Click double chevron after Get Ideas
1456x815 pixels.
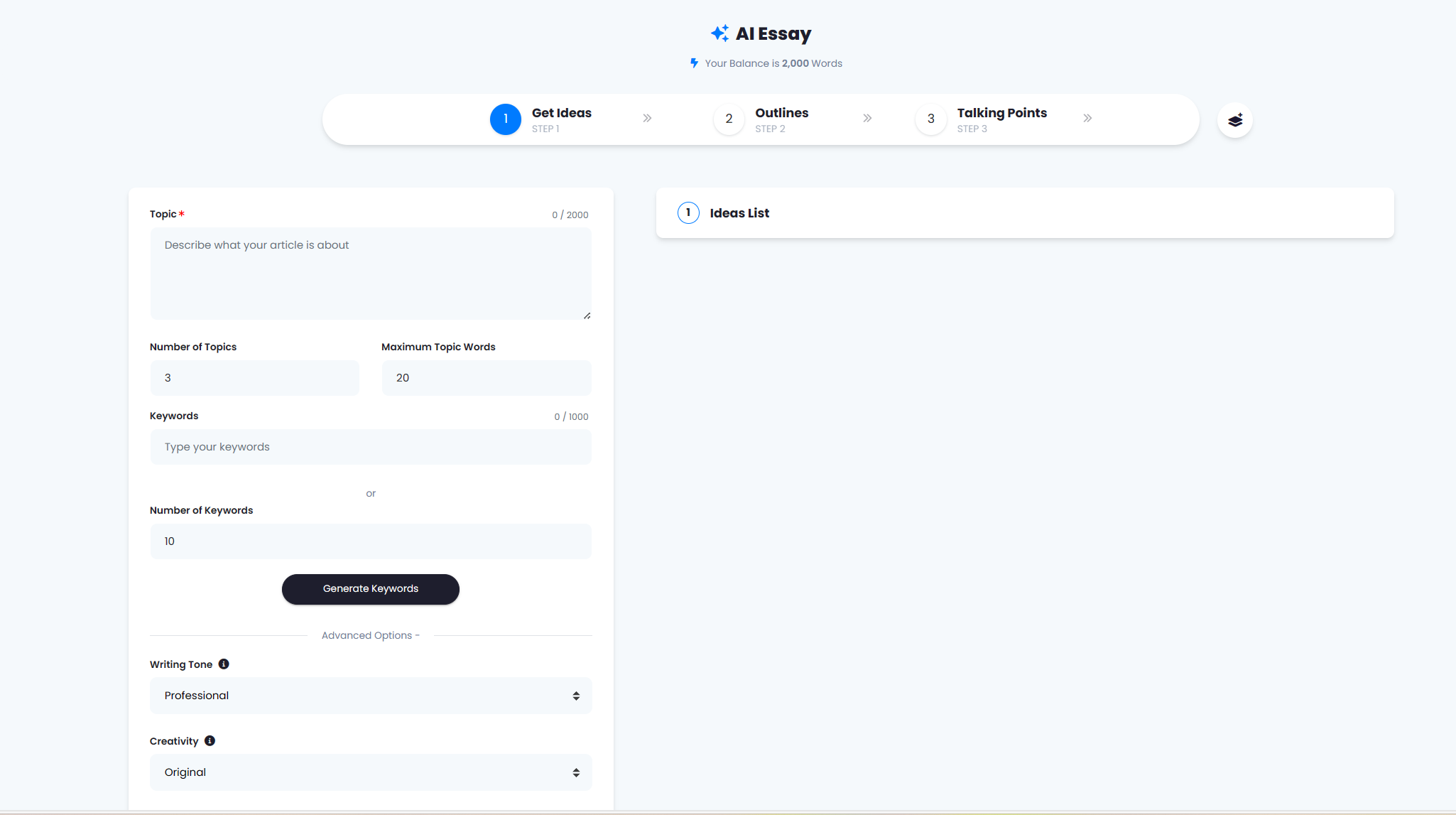pyautogui.click(x=647, y=119)
